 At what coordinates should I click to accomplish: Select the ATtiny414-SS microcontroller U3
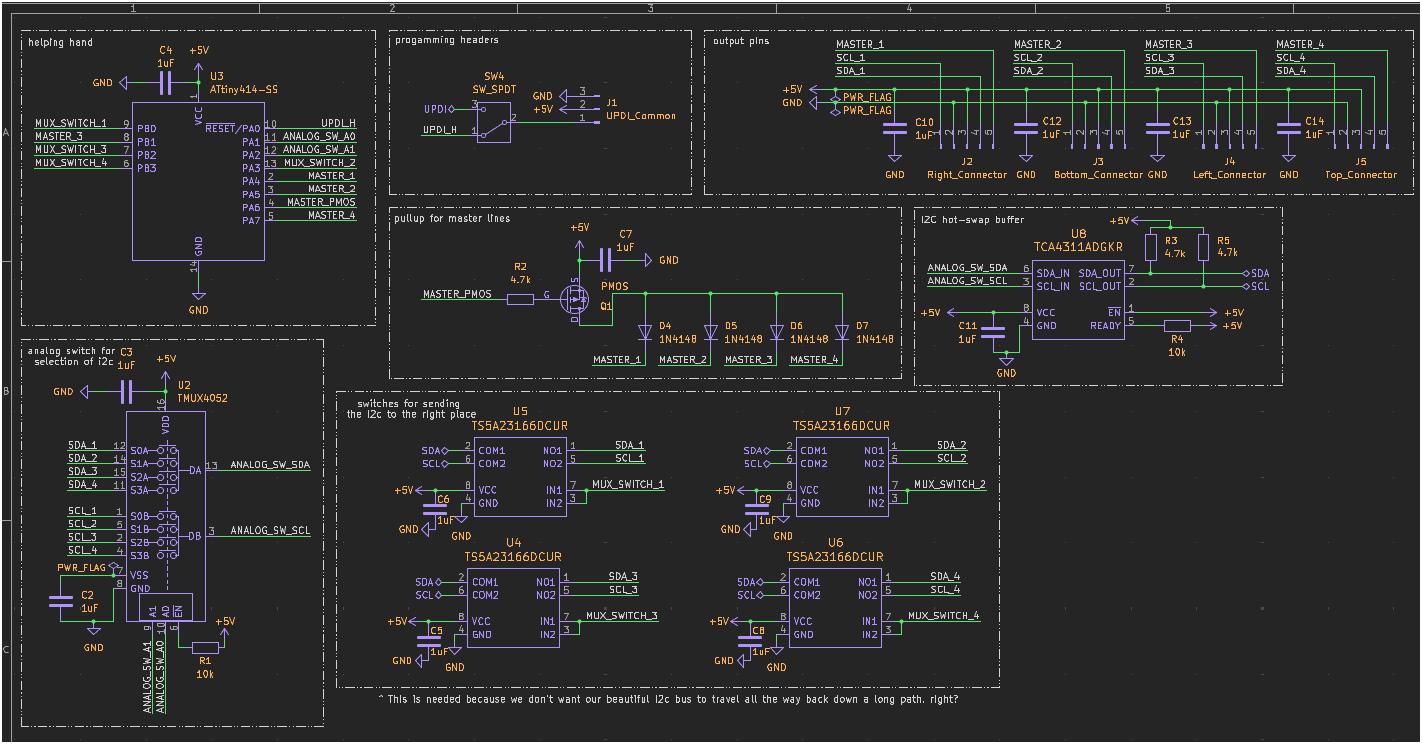click(x=197, y=180)
